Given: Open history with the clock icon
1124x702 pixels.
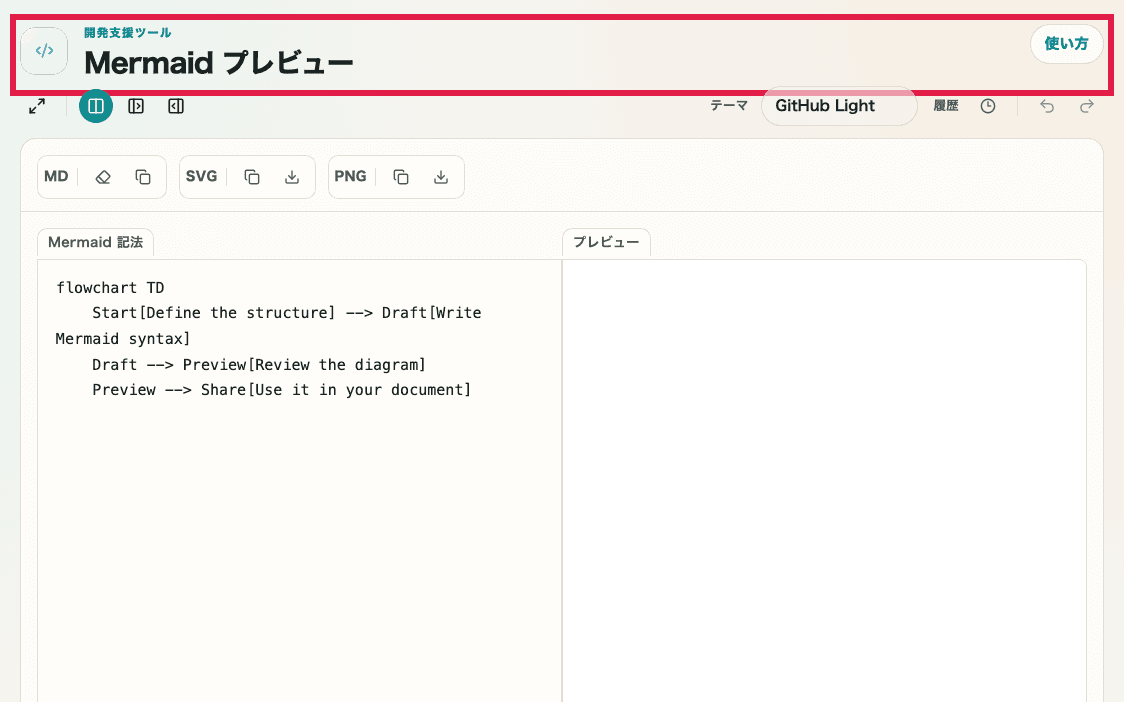Looking at the screenshot, I should [x=988, y=106].
